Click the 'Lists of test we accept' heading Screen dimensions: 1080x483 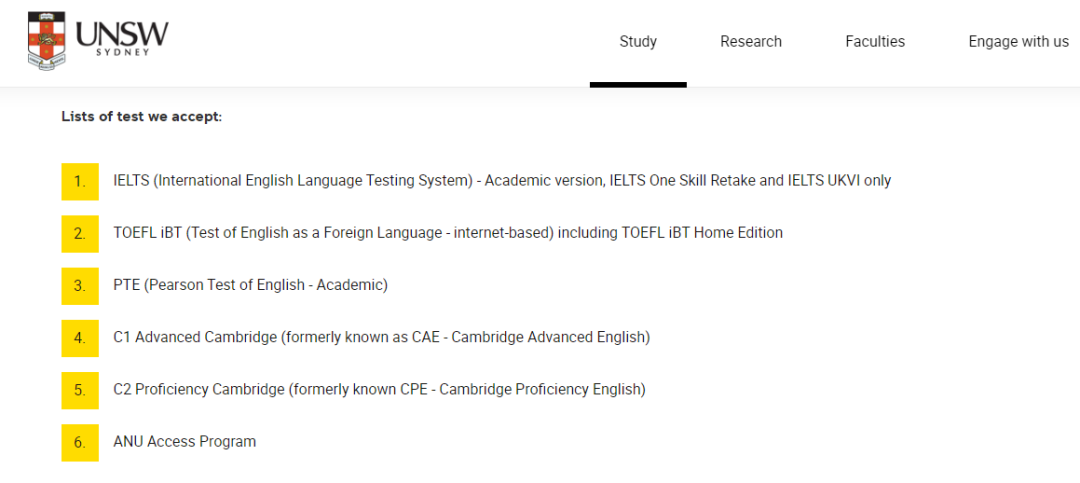[x=142, y=117]
